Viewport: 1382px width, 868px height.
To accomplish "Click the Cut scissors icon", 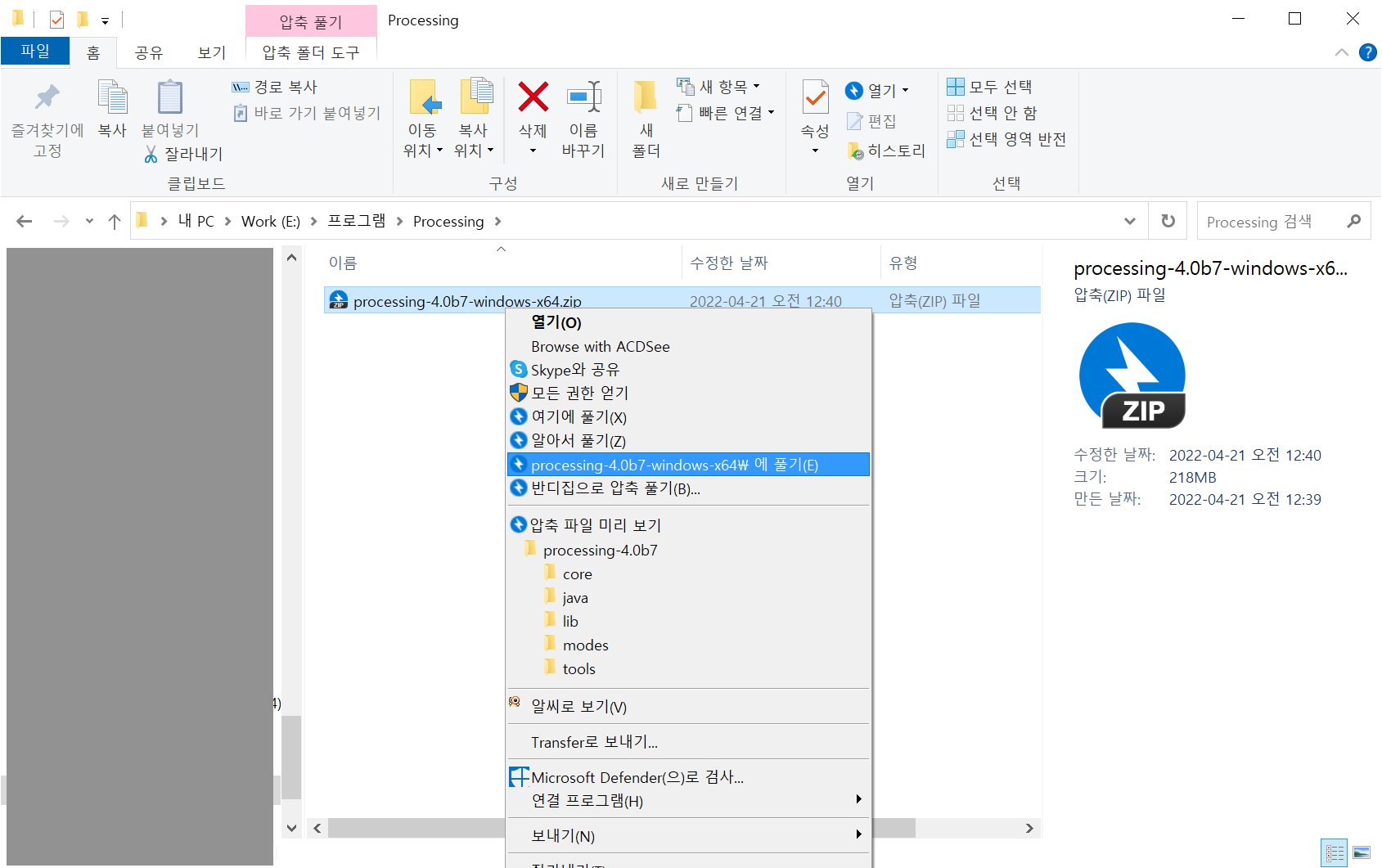I will pyautogui.click(x=151, y=154).
